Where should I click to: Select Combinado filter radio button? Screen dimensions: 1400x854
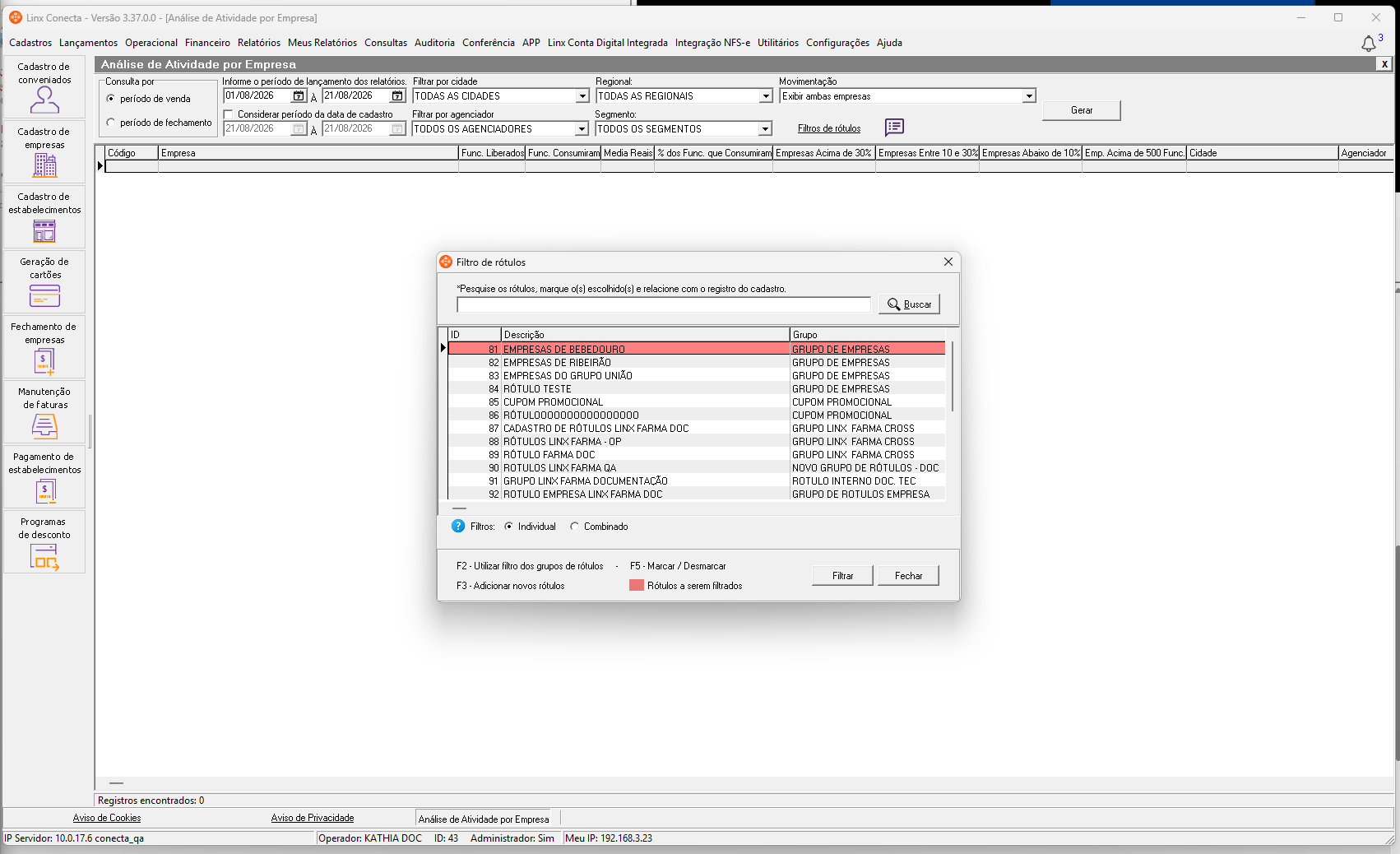click(574, 527)
